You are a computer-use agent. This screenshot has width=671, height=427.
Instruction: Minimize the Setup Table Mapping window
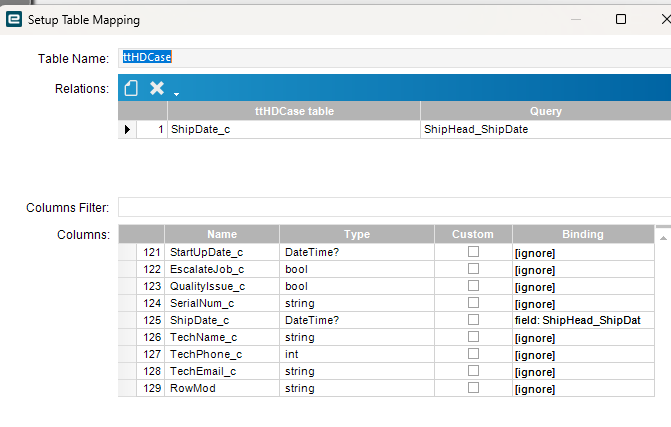(576, 19)
